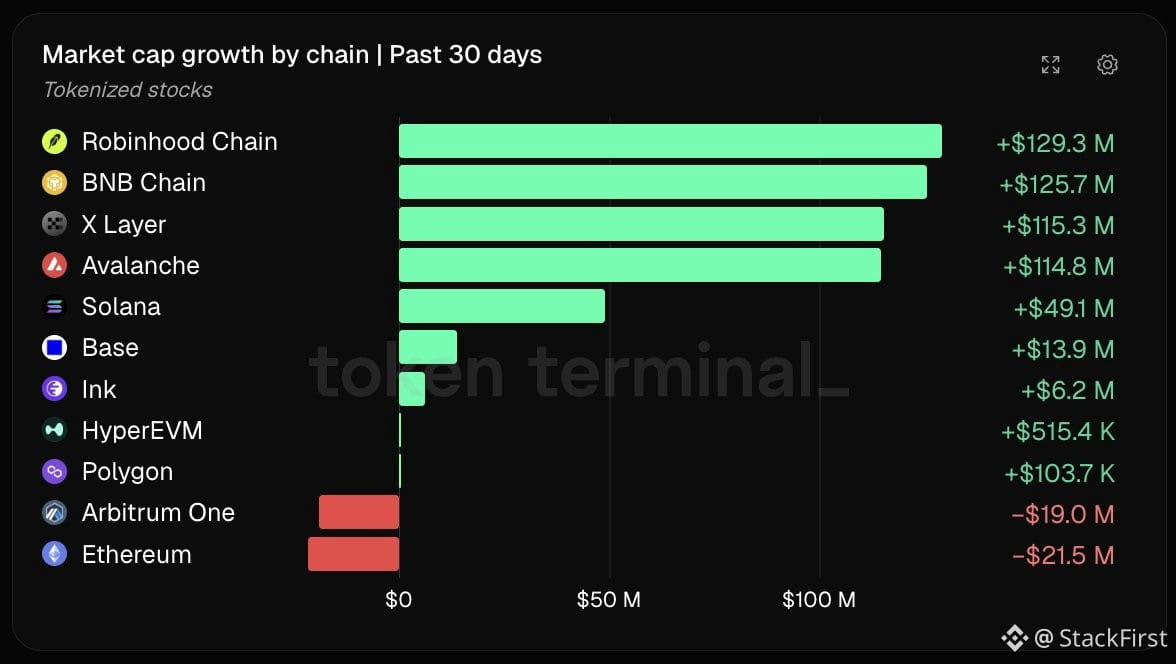Open the chart settings gear
The height and width of the screenshot is (664, 1176).
1107,65
